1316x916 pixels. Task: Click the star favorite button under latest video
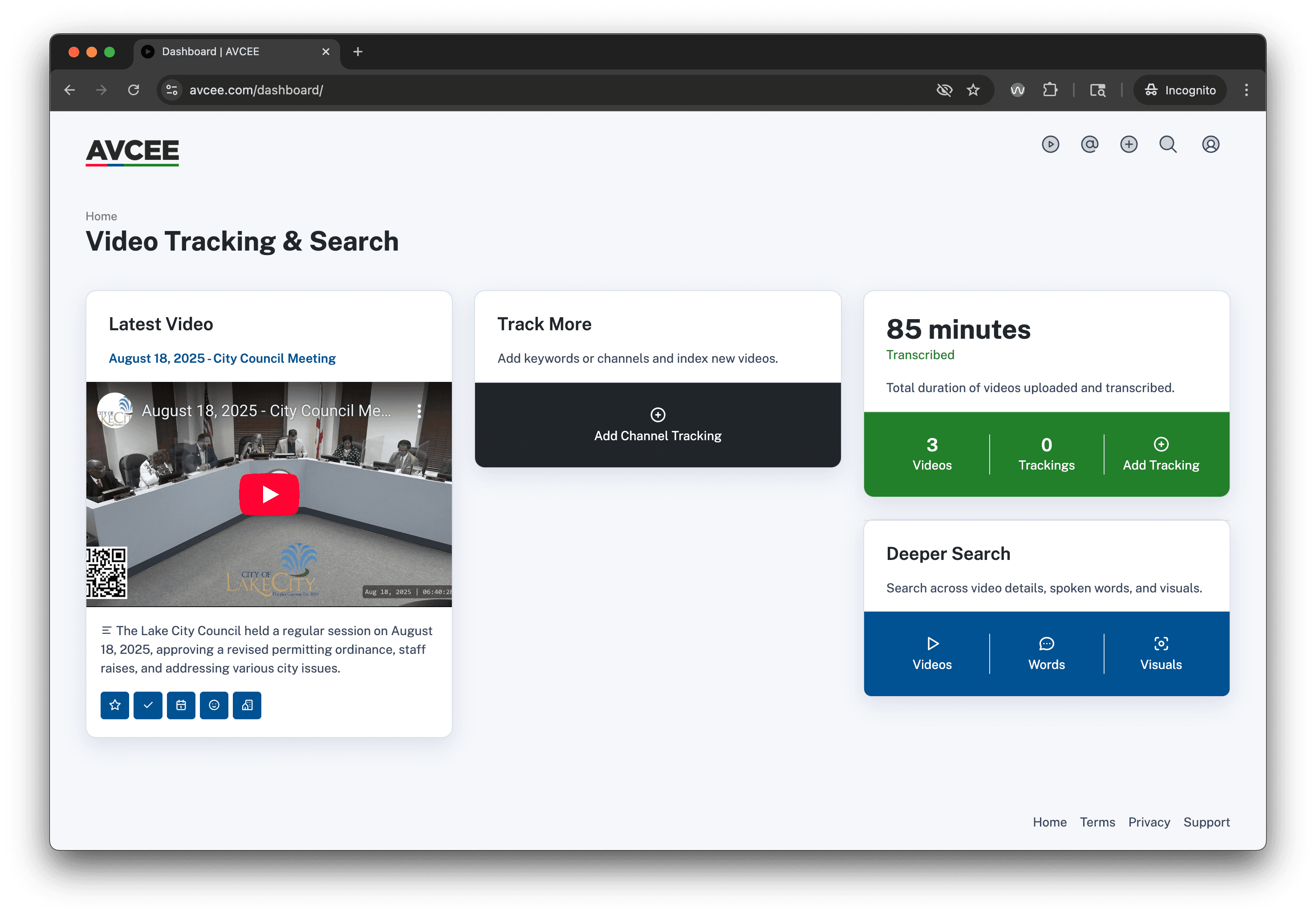coord(114,705)
